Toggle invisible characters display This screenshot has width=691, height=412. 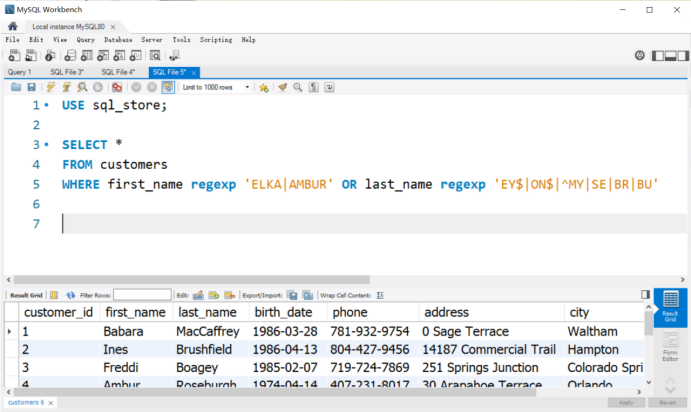pos(314,87)
